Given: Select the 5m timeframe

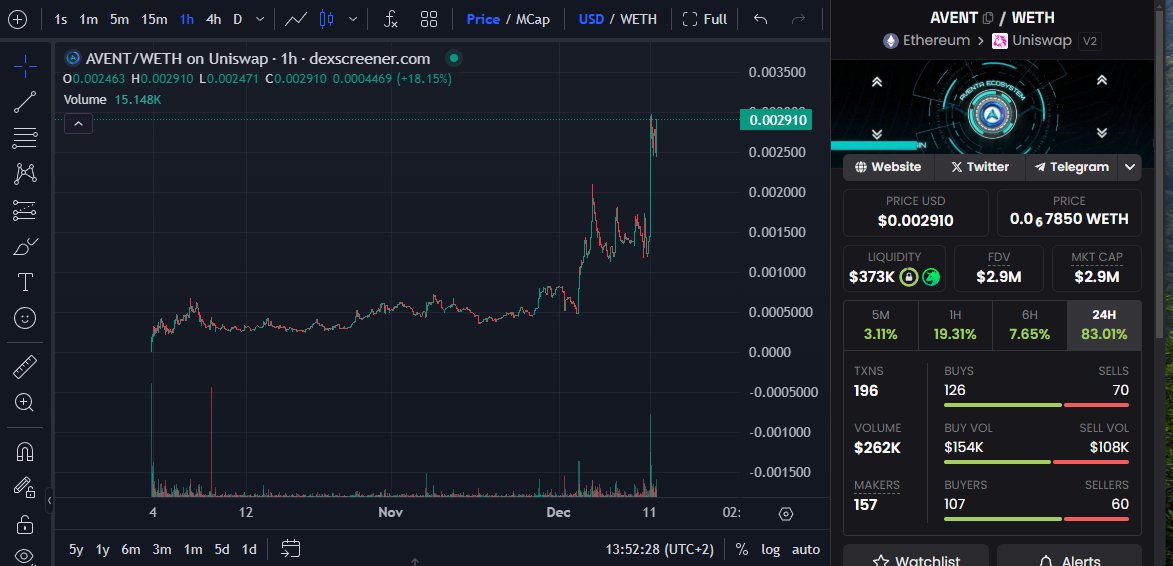Looking at the screenshot, I should tap(119, 19).
